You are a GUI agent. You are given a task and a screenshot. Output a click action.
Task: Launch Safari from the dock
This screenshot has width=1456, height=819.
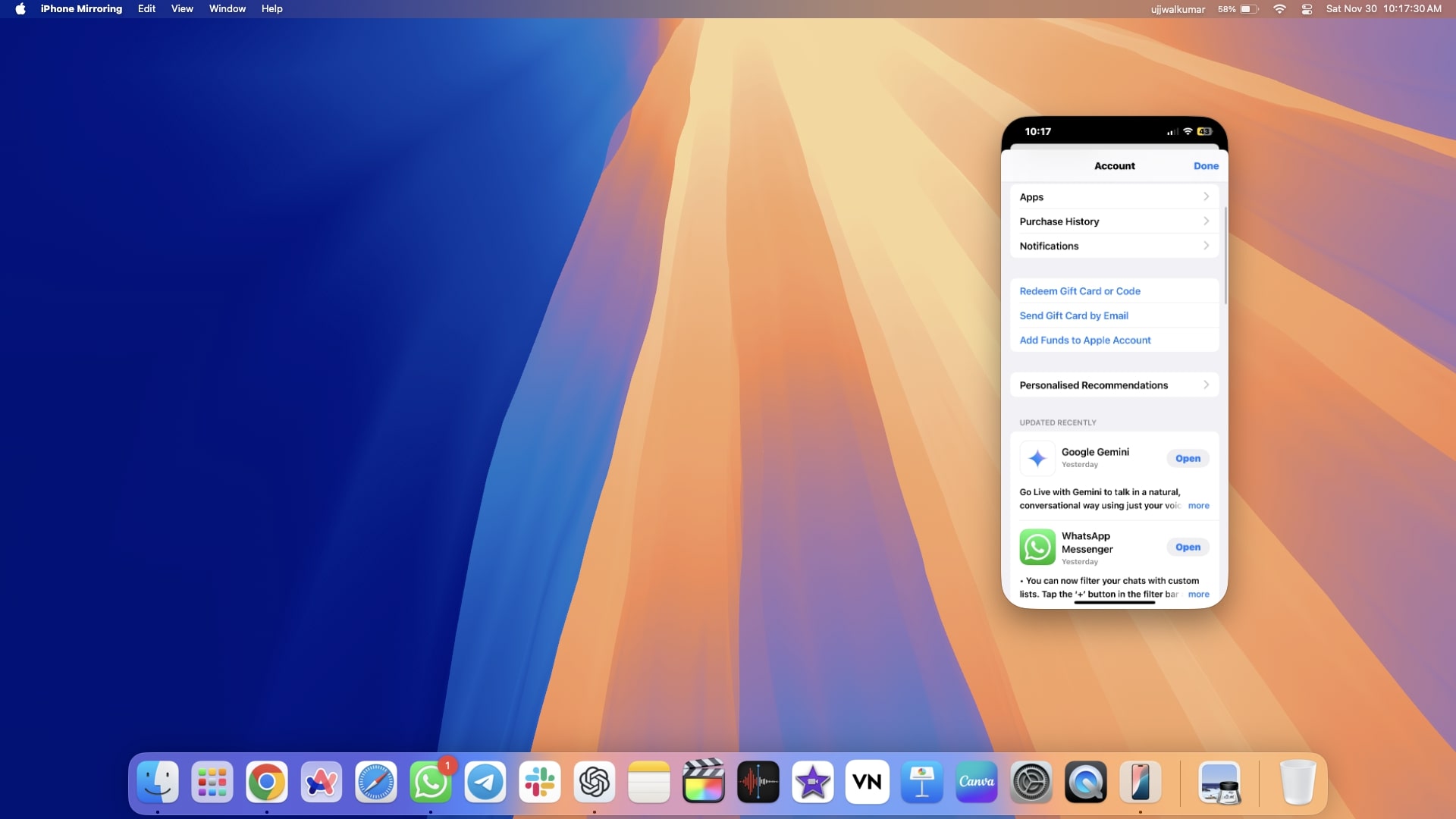click(376, 782)
